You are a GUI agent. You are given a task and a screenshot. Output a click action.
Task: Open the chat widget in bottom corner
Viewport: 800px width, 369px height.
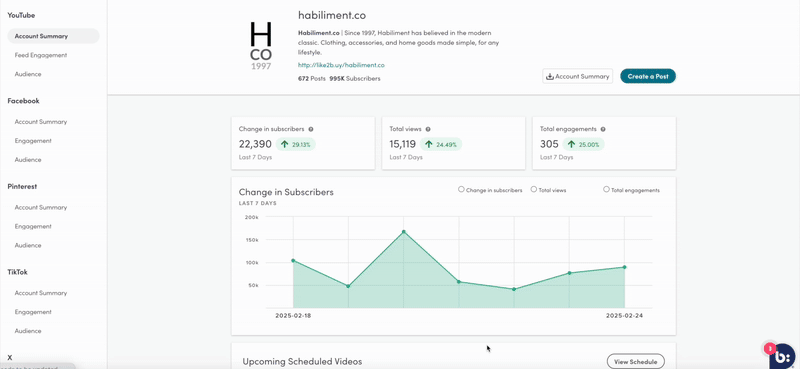click(783, 356)
